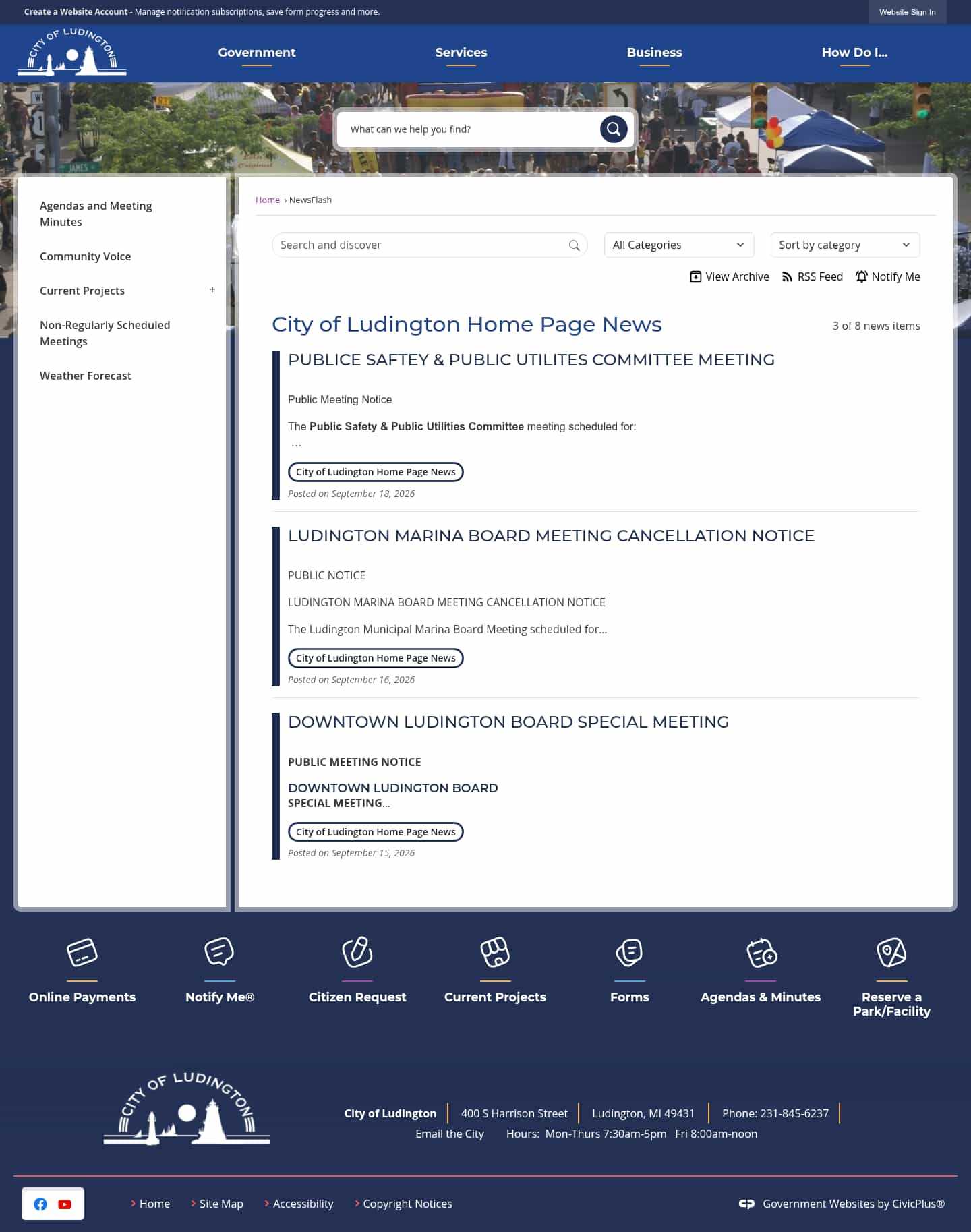Screen dimensions: 971x1232
Task: Click the footer Home link
Action: (154, 1204)
